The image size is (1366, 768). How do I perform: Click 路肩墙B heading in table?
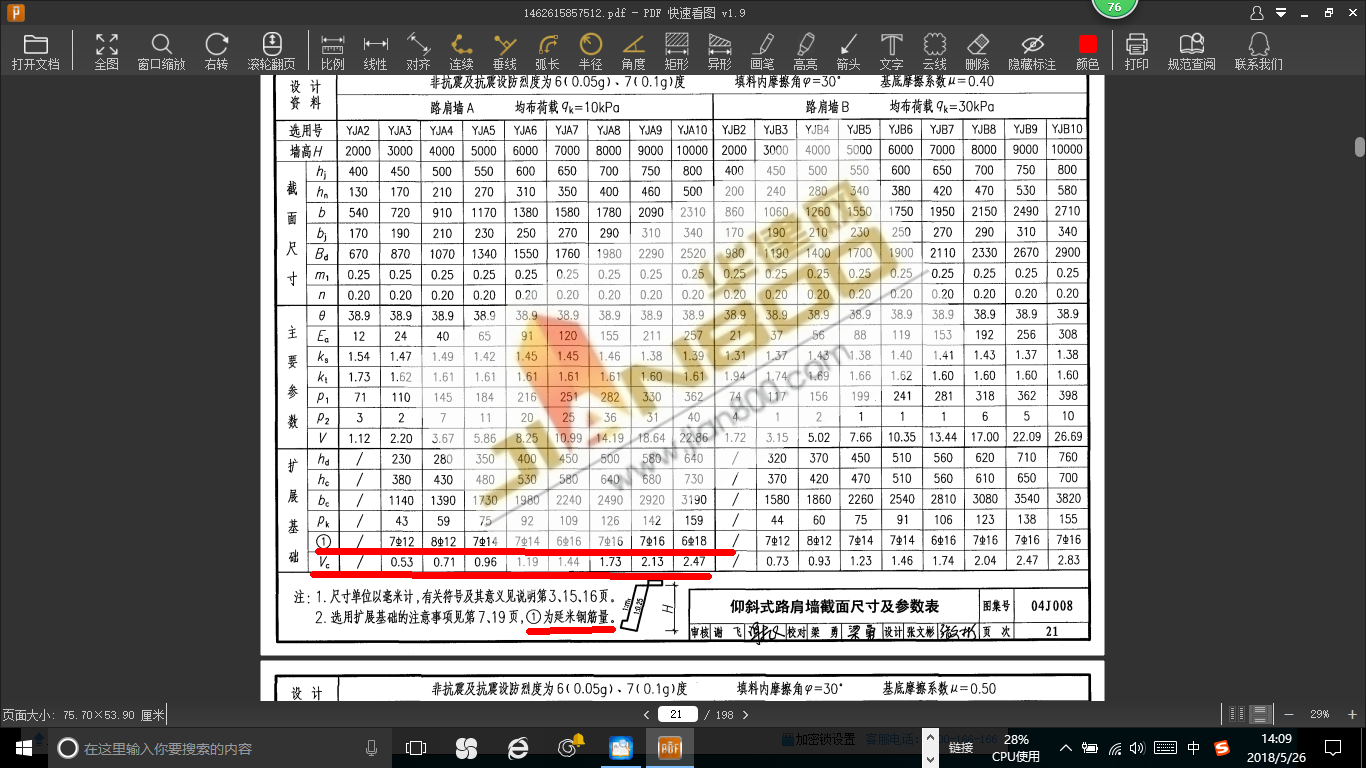point(827,106)
